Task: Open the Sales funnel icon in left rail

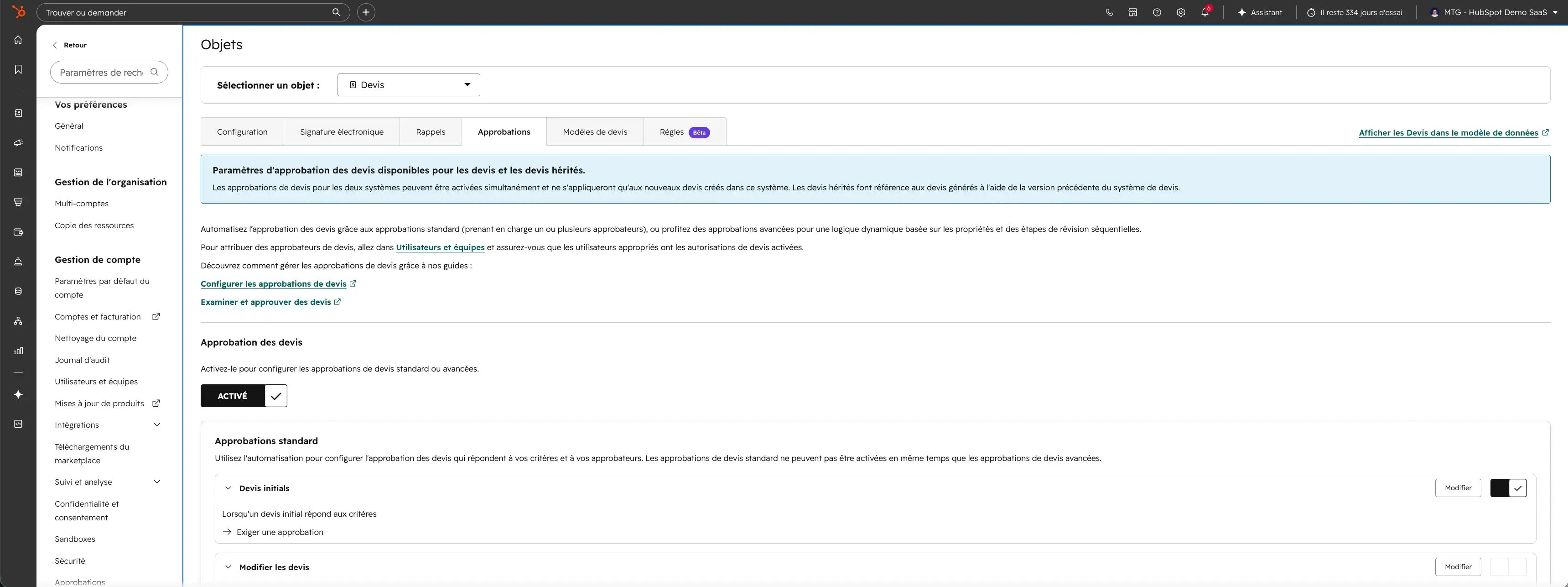Action: [18, 202]
